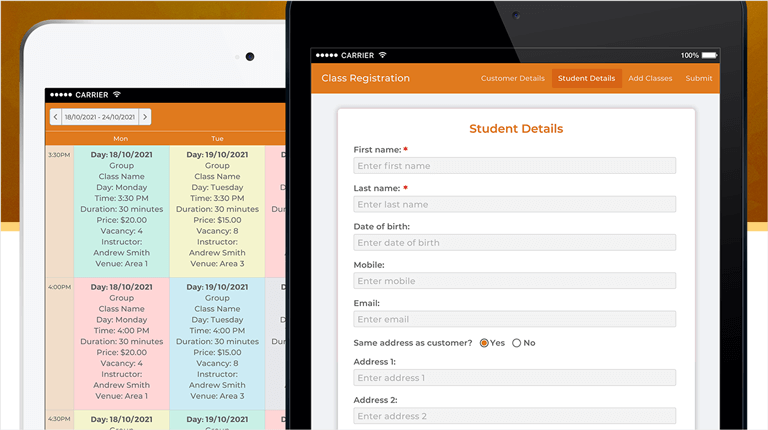Open Tuesday 4:00 PM class slot
768x430 pixels.
(x=217, y=342)
